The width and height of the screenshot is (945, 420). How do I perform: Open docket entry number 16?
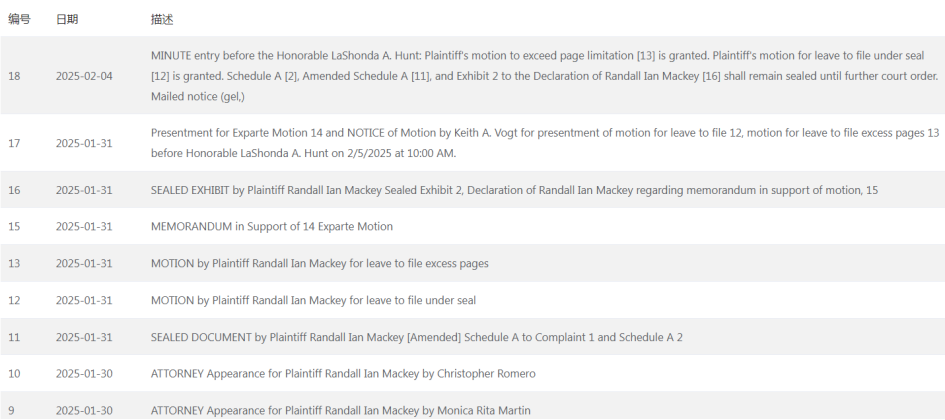(14, 190)
